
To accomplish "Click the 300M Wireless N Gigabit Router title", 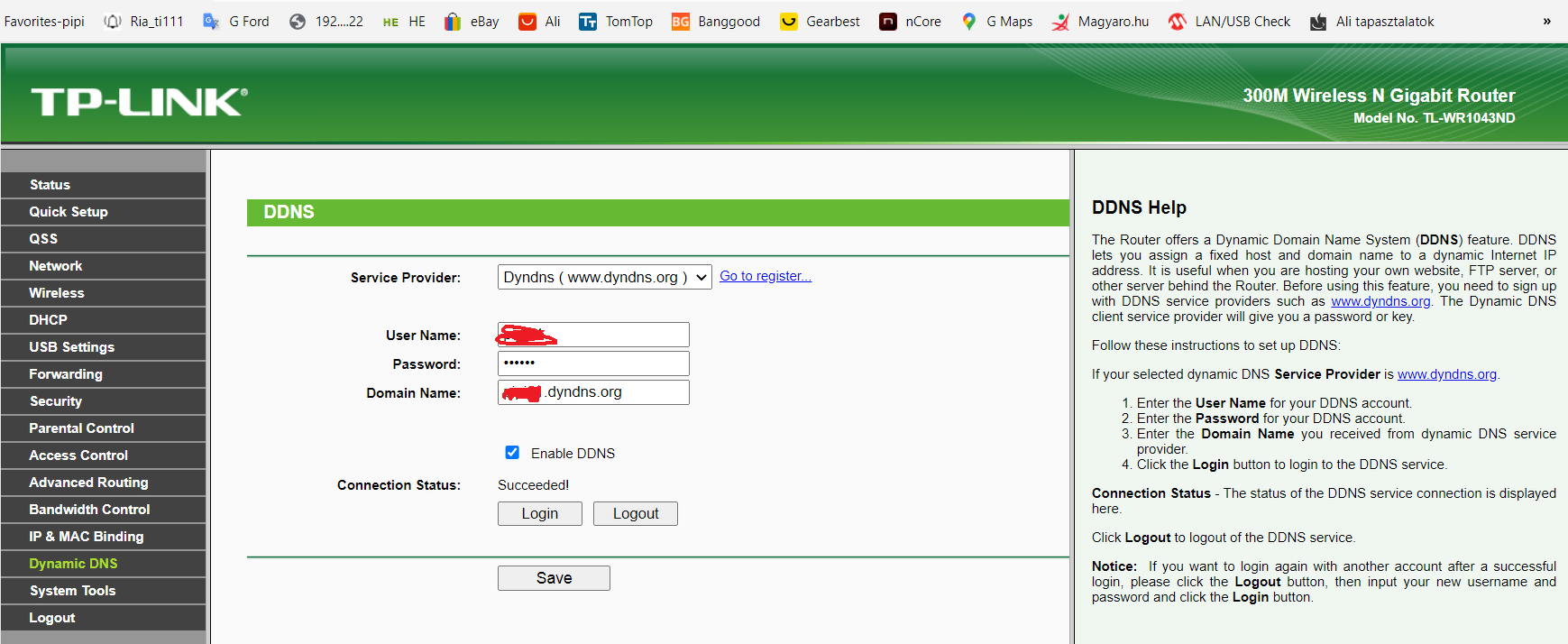I will point(1379,96).
